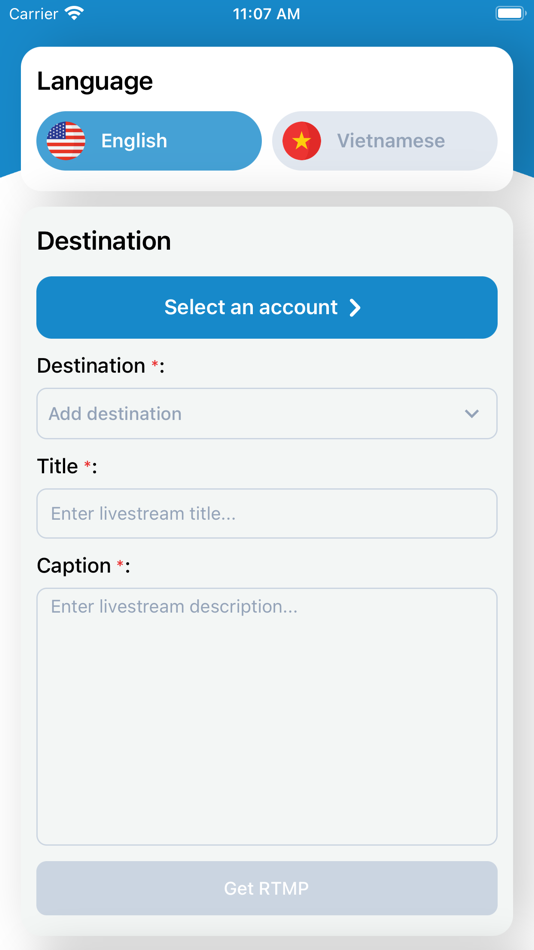Tap the 11:07 AM clock
The image size is (534, 950).
(x=267, y=13)
